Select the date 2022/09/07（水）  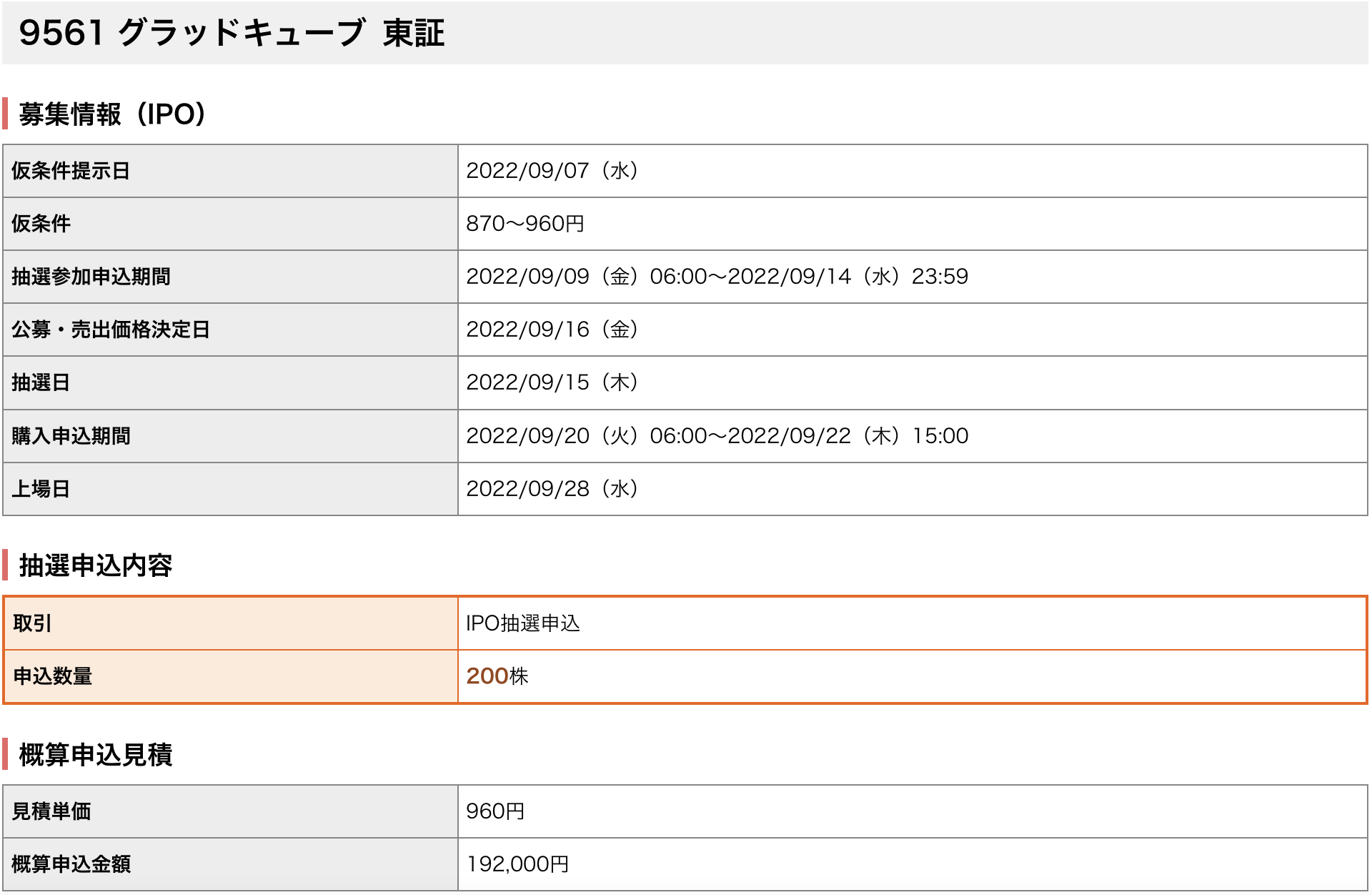(552, 171)
